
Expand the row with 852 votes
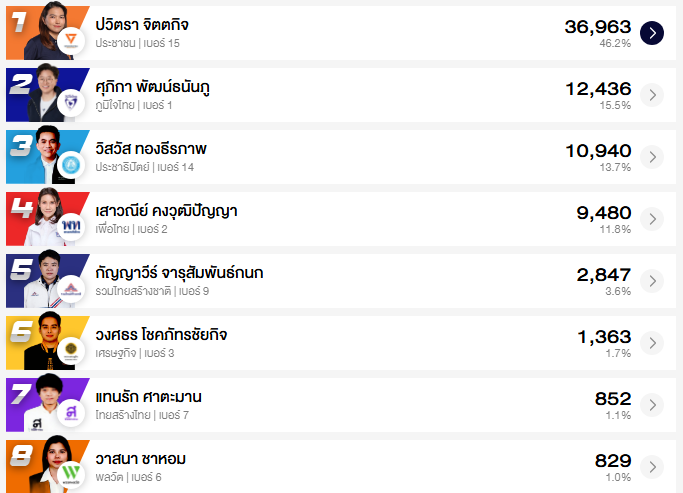point(652,405)
